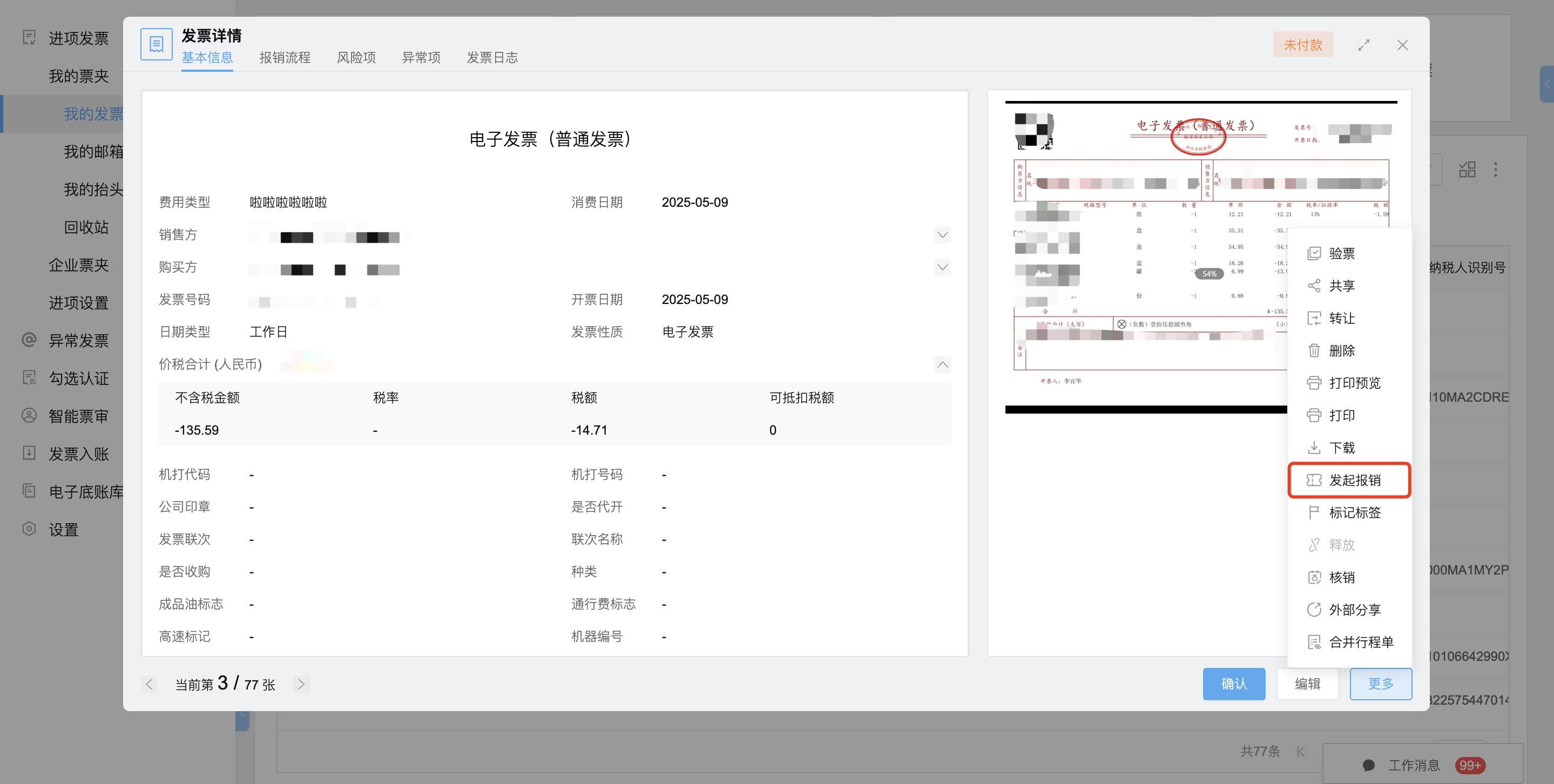Click the 54% zoom indicator on preview
Image resolution: width=1554 pixels, height=784 pixels.
(x=1209, y=274)
